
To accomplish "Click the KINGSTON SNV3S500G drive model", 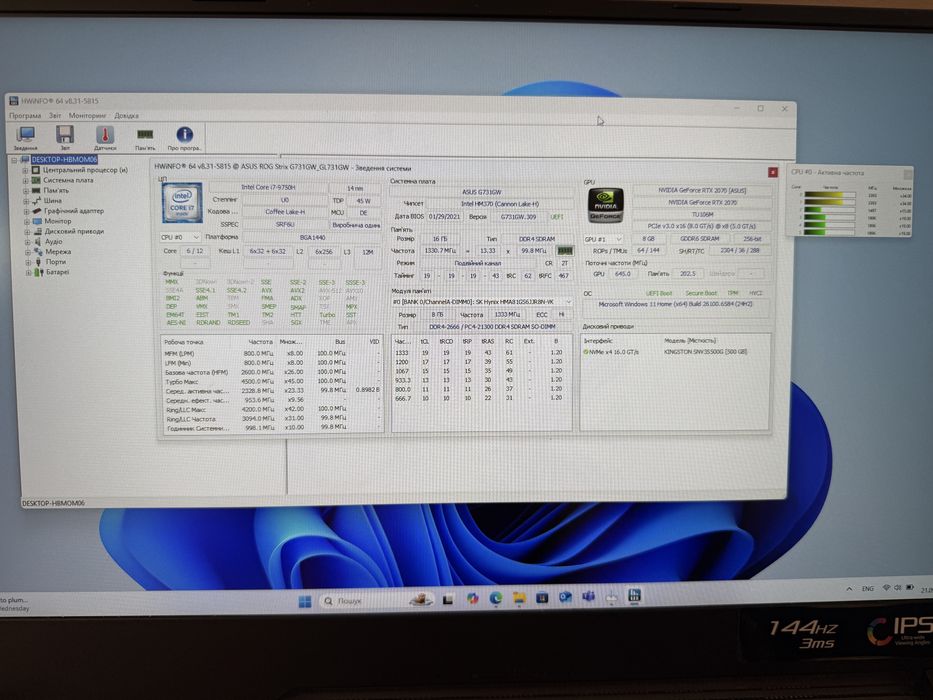I will [x=705, y=352].
